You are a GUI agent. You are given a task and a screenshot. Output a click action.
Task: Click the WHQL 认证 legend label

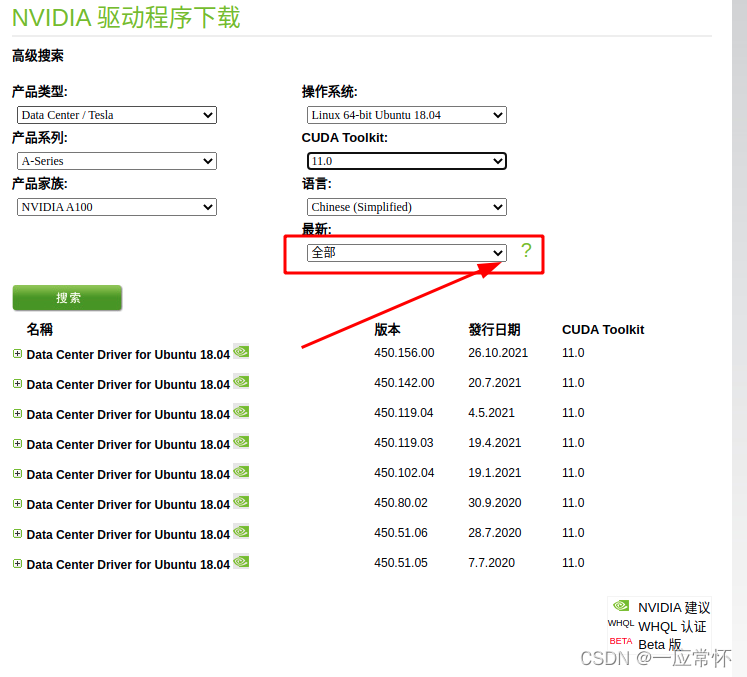coord(672,626)
